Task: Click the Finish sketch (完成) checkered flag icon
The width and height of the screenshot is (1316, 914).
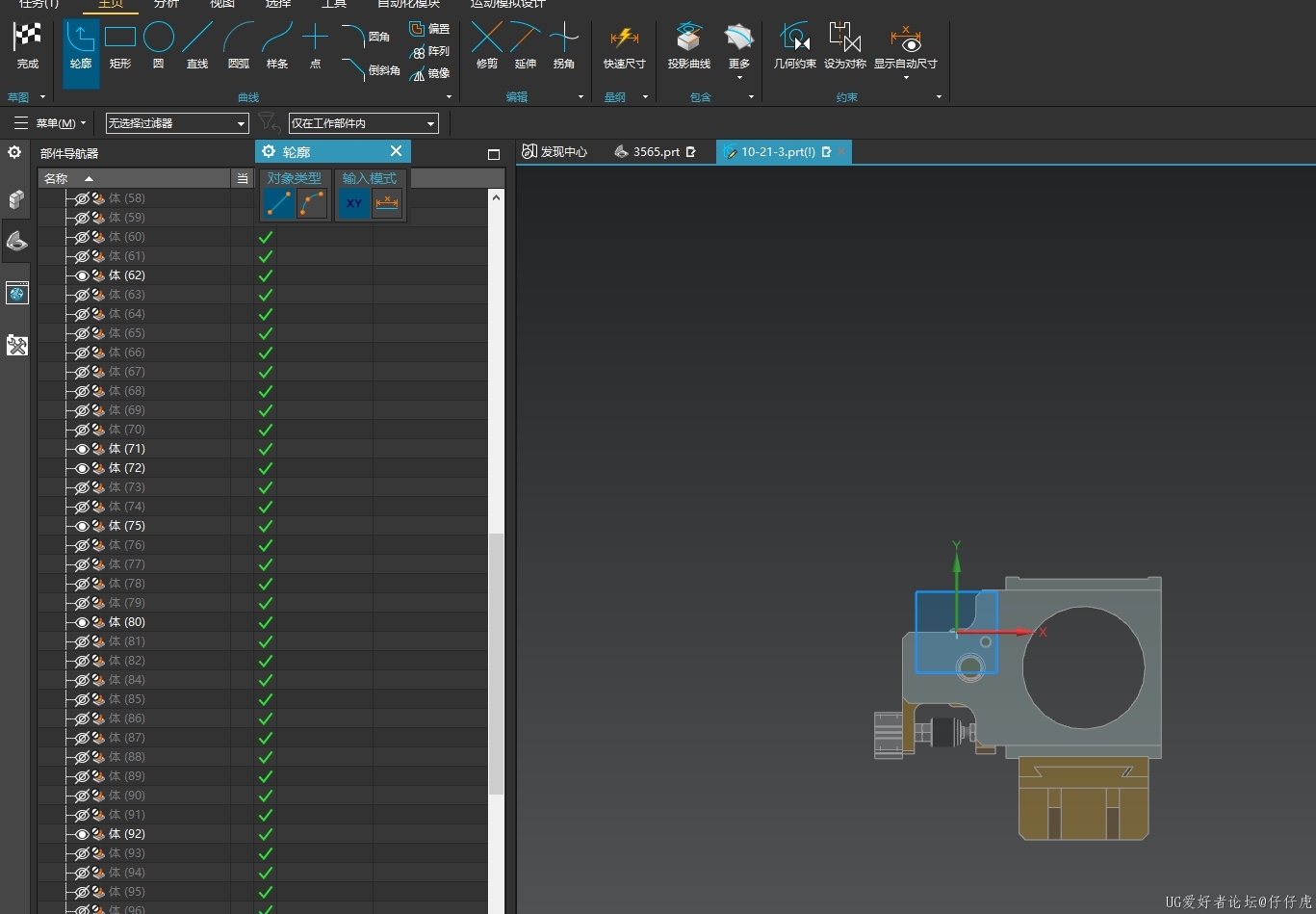Action: (27, 39)
